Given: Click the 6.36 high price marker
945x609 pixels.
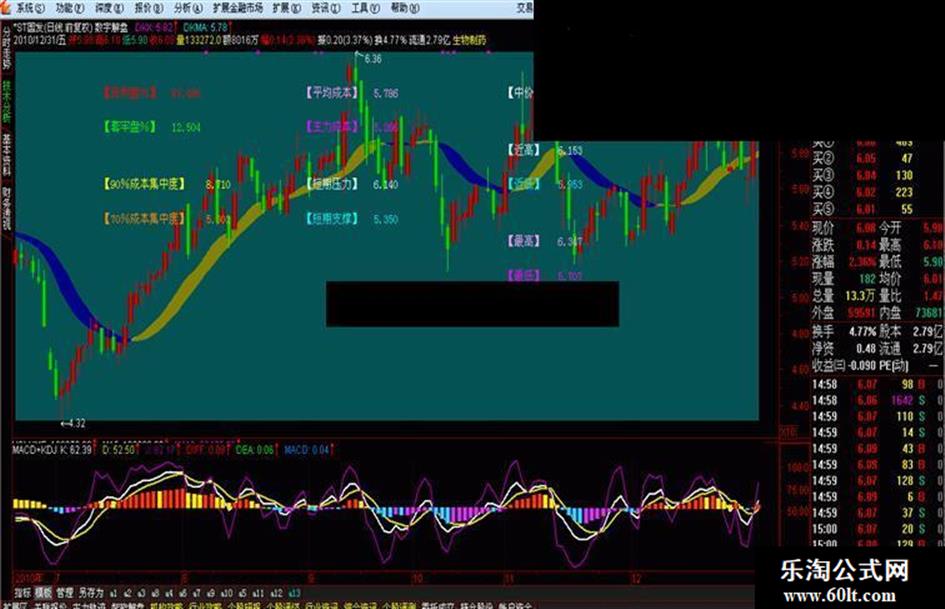Looking at the screenshot, I should pyautogui.click(x=372, y=58).
